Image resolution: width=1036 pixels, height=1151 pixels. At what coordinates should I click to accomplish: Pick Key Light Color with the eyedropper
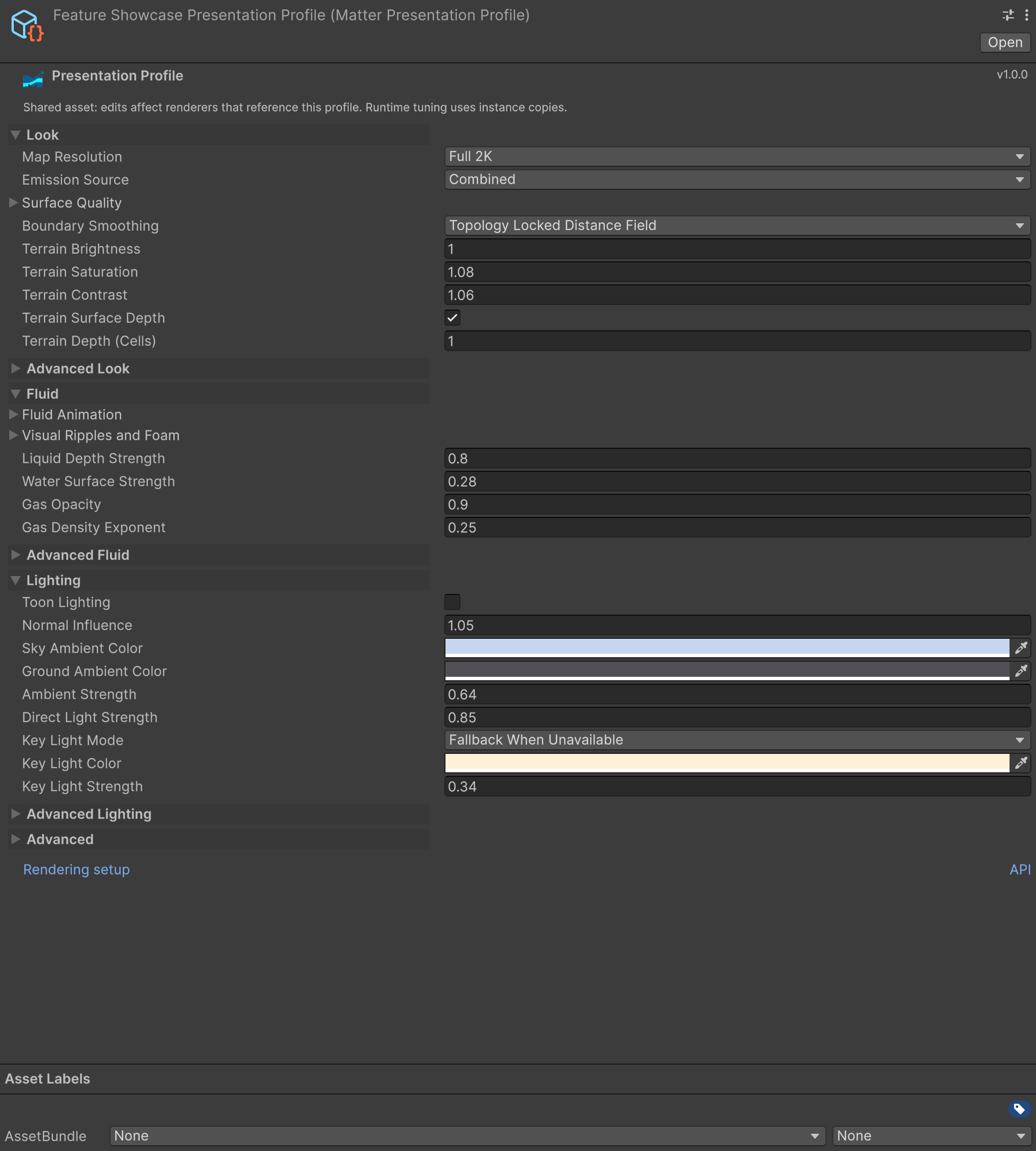point(1021,763)
